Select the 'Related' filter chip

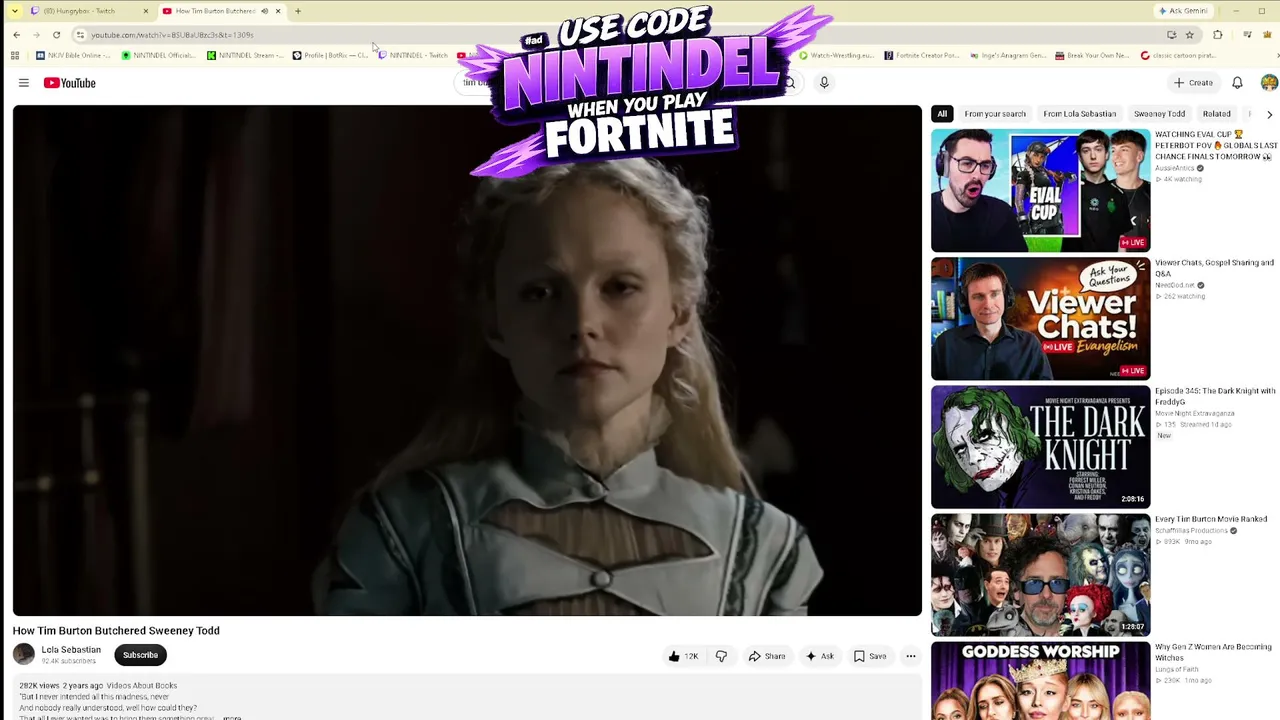tap(1217, 114)
